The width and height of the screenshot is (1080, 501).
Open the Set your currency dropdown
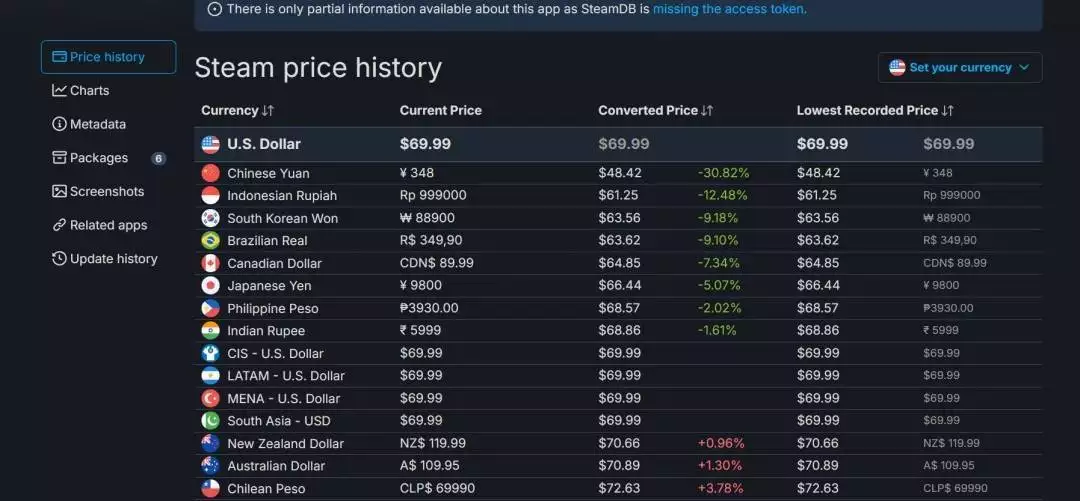point(960,67)
